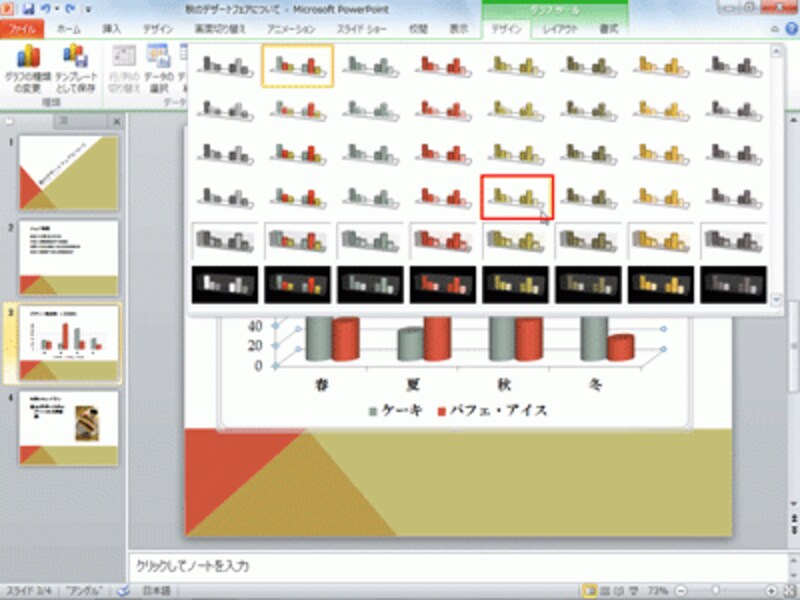
Task: Click the zoom in plus button
Action: click(x=771, y=591)
